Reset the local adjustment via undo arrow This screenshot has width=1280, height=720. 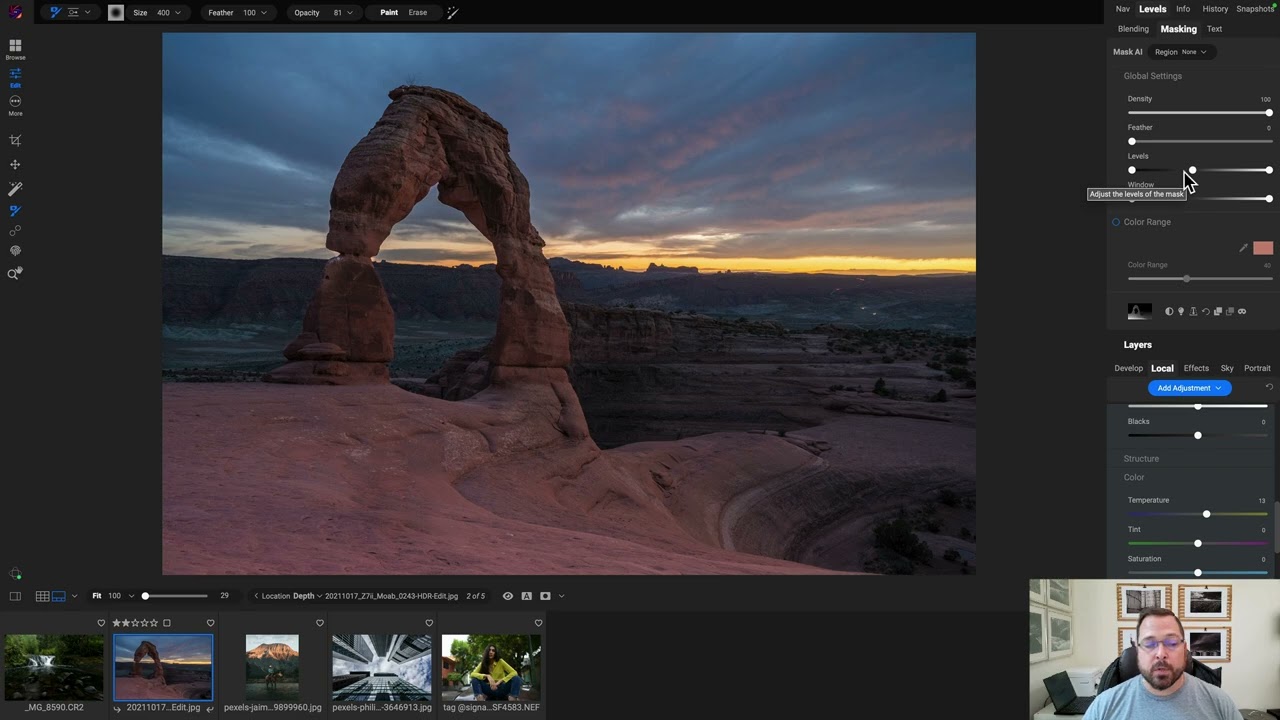click(x=1269, y=388)
